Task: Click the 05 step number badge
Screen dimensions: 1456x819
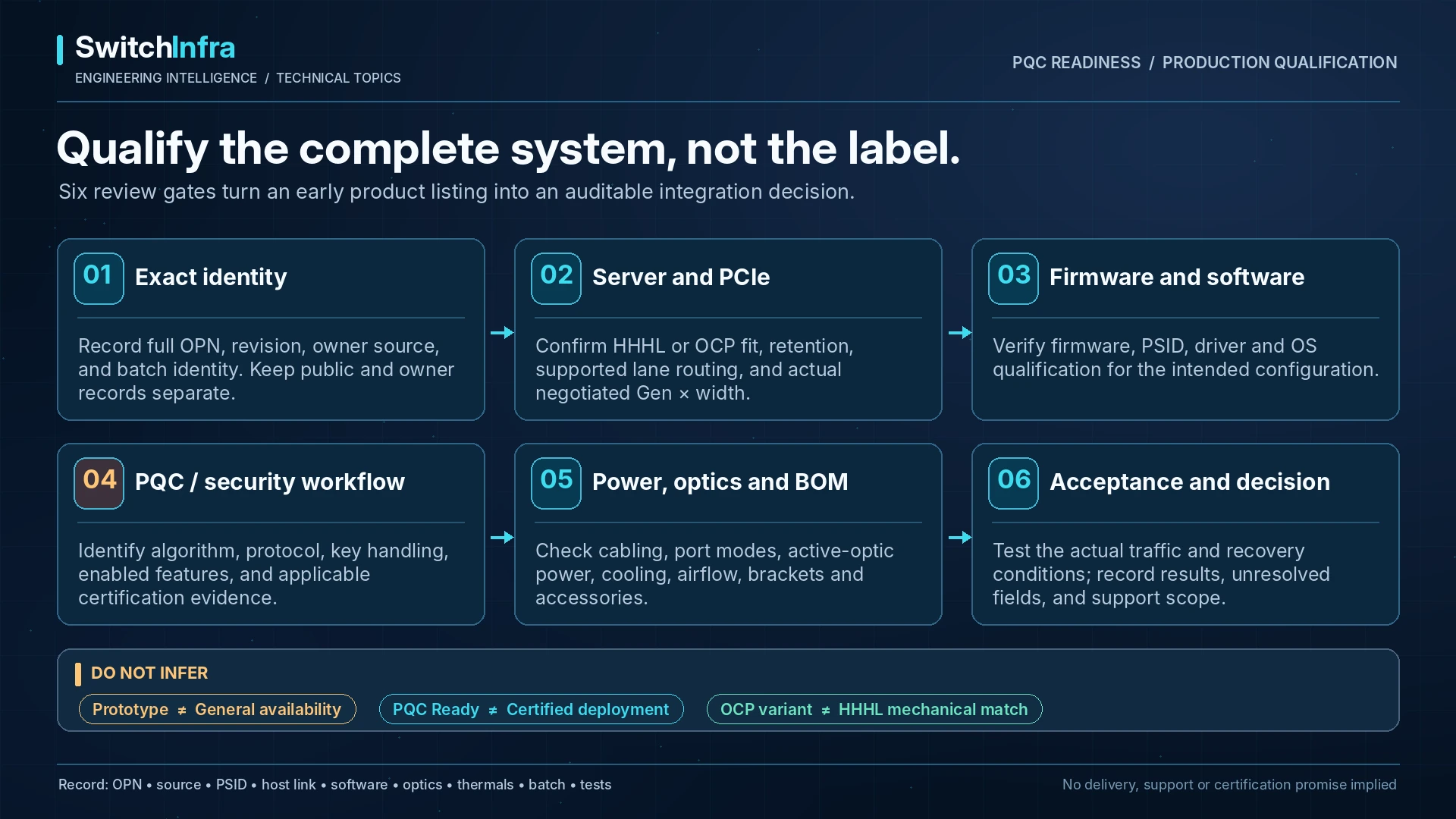Action: coord(556,483)
